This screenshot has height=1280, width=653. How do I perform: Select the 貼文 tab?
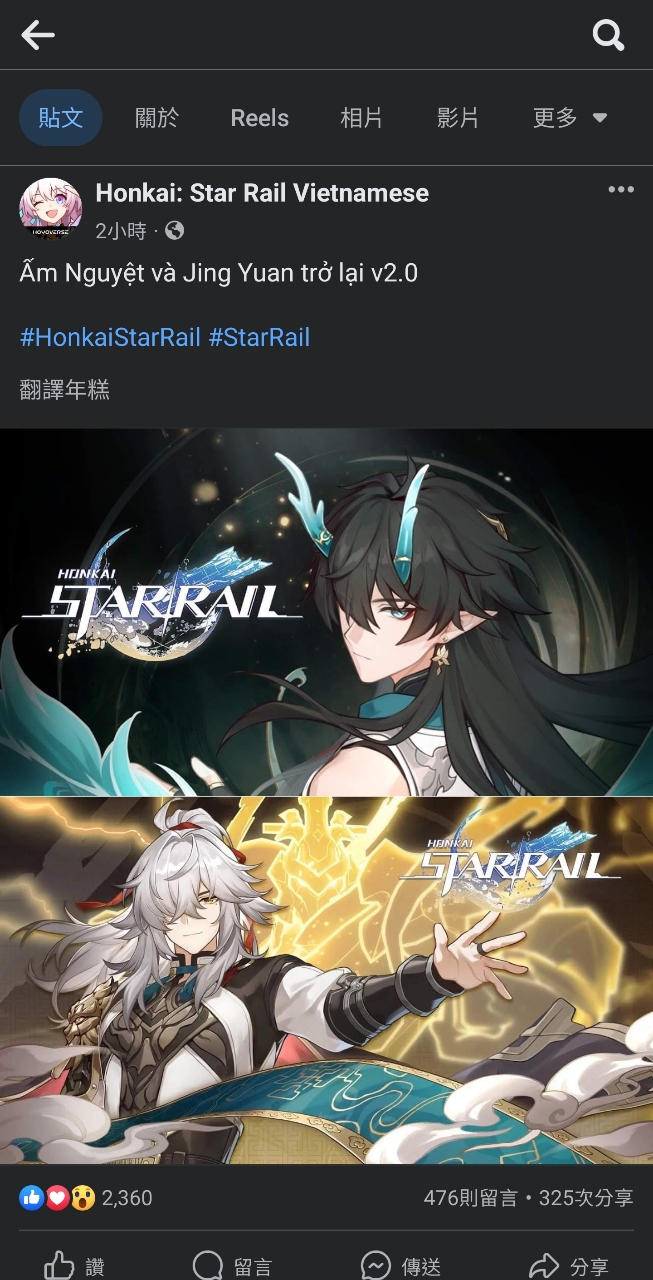click(61, 118)
